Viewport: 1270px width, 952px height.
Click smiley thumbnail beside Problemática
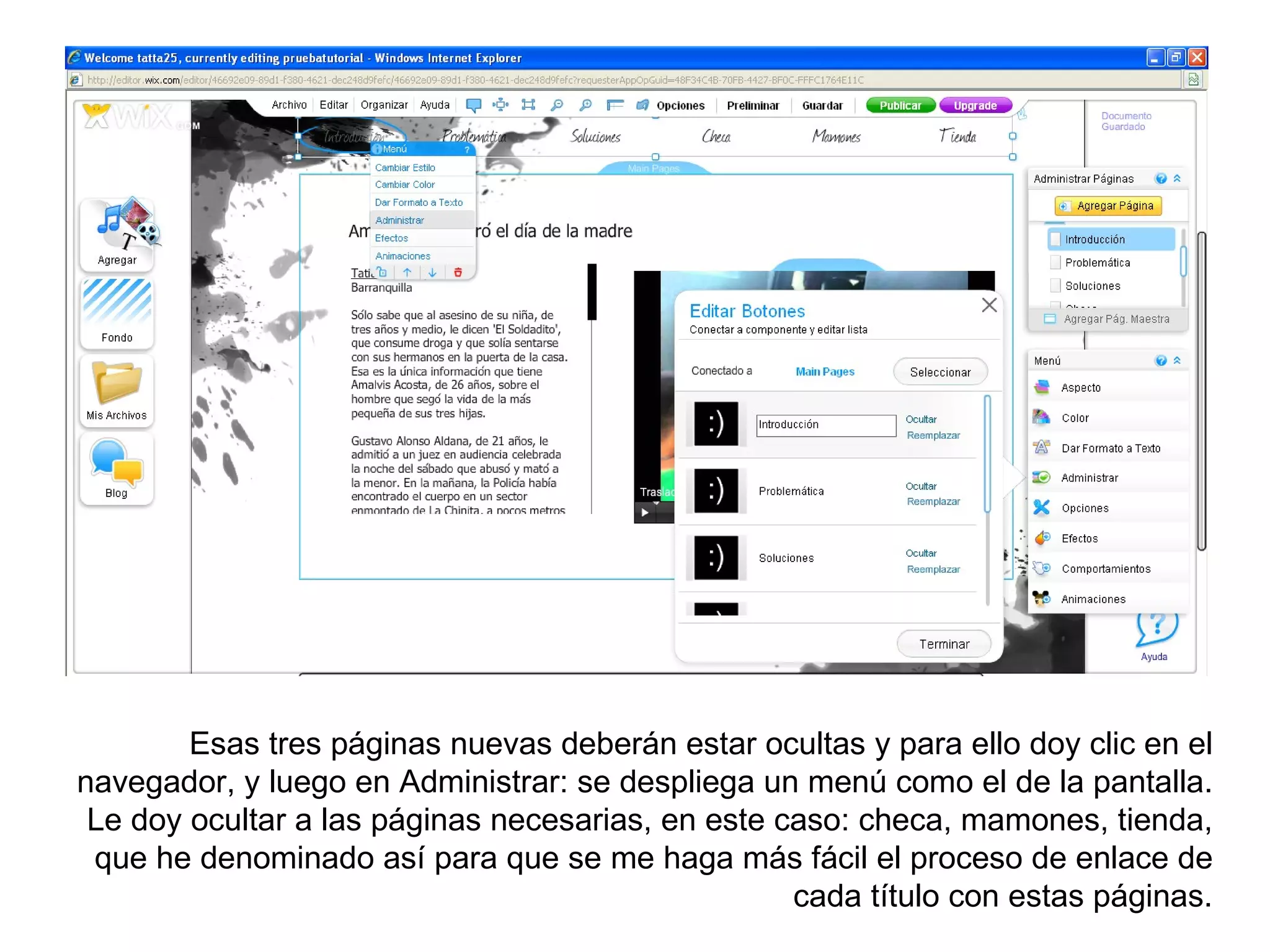tap(716, 491)
